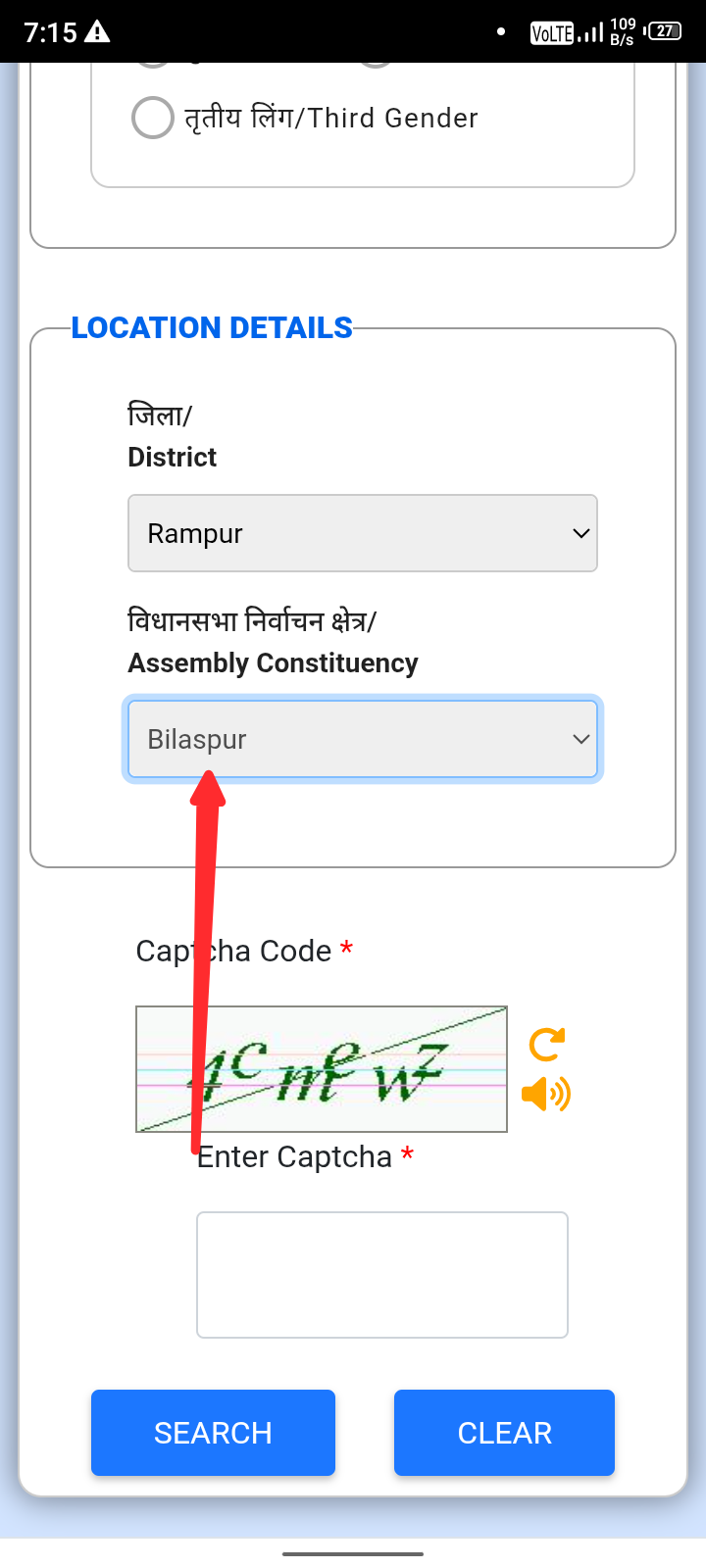Refresh the captcha code image

[x=546, y=1045]
